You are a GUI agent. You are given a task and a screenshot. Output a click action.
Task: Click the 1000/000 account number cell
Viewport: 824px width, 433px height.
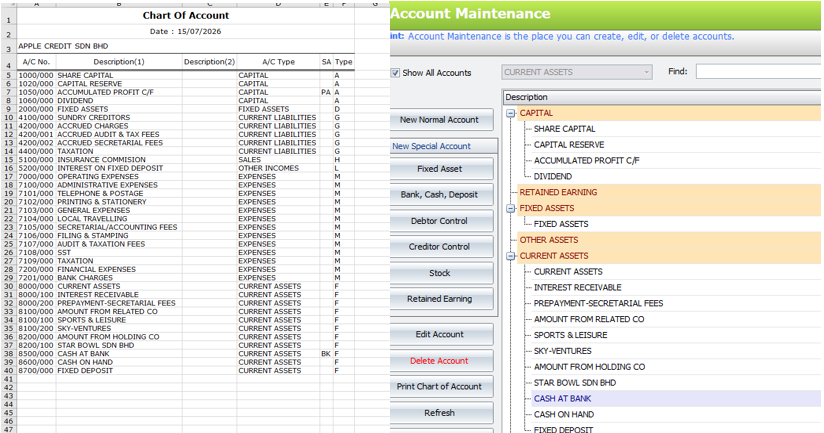coord(36,76)
